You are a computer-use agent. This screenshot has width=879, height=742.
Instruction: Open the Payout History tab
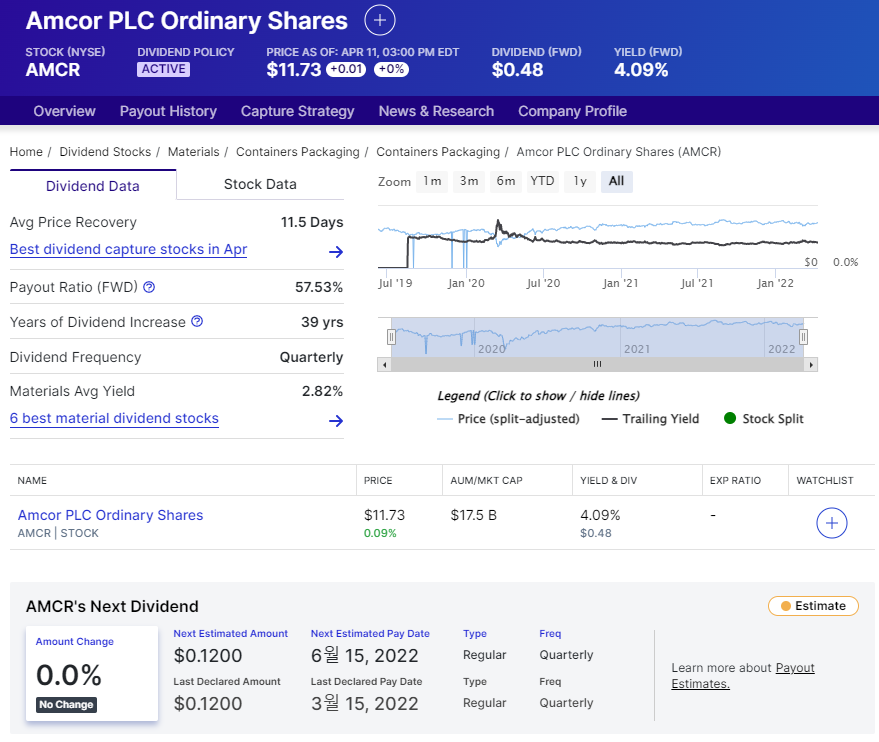[168, 111]
